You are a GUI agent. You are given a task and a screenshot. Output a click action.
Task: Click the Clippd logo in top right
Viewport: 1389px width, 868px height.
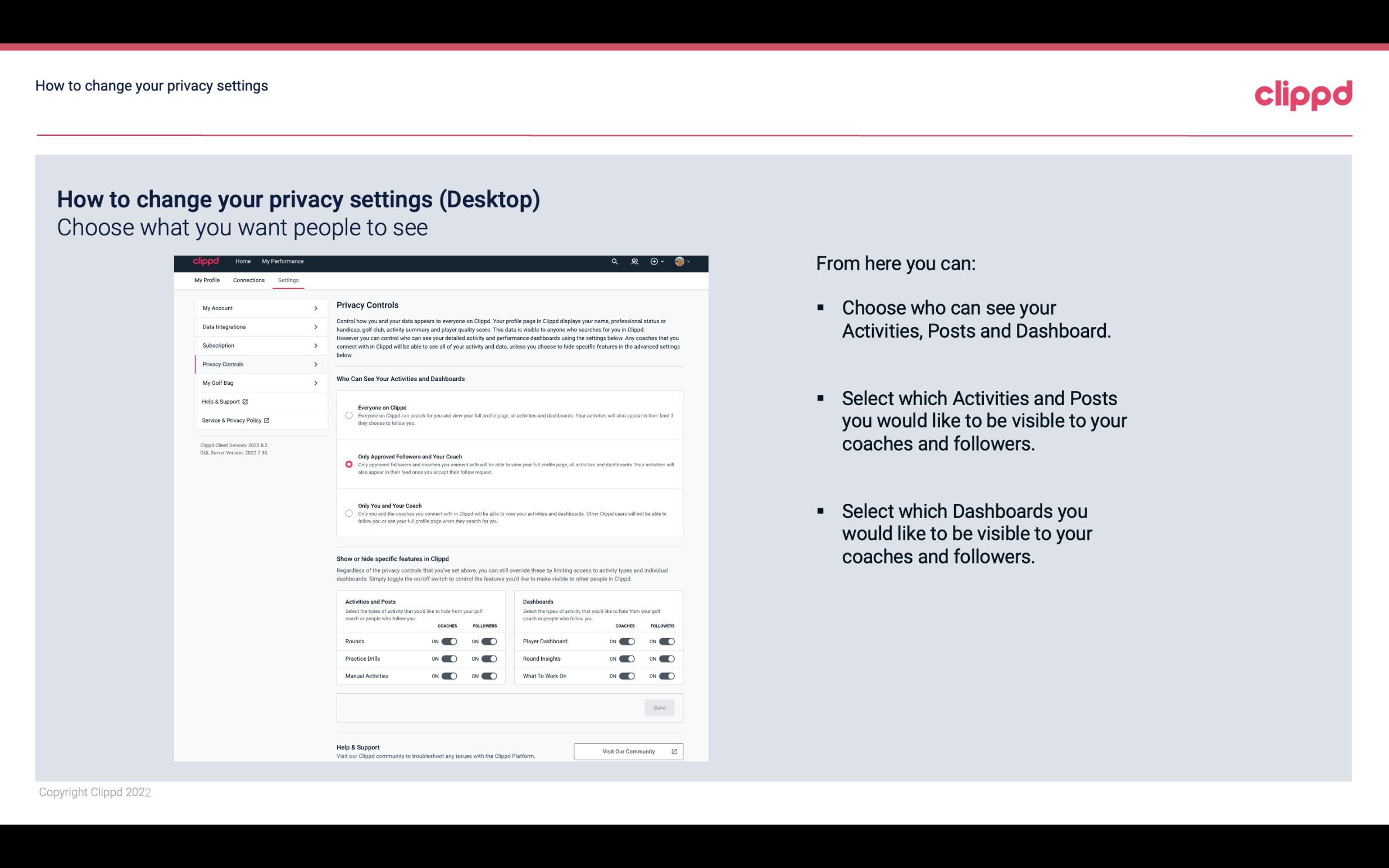tap(1304, 94)
